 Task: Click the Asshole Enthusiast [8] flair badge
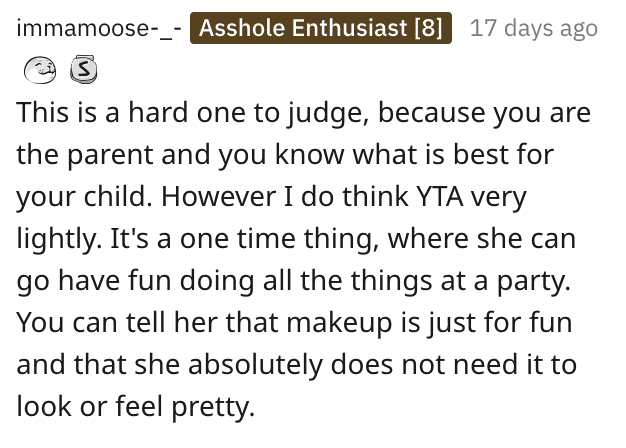click(321, 28)
